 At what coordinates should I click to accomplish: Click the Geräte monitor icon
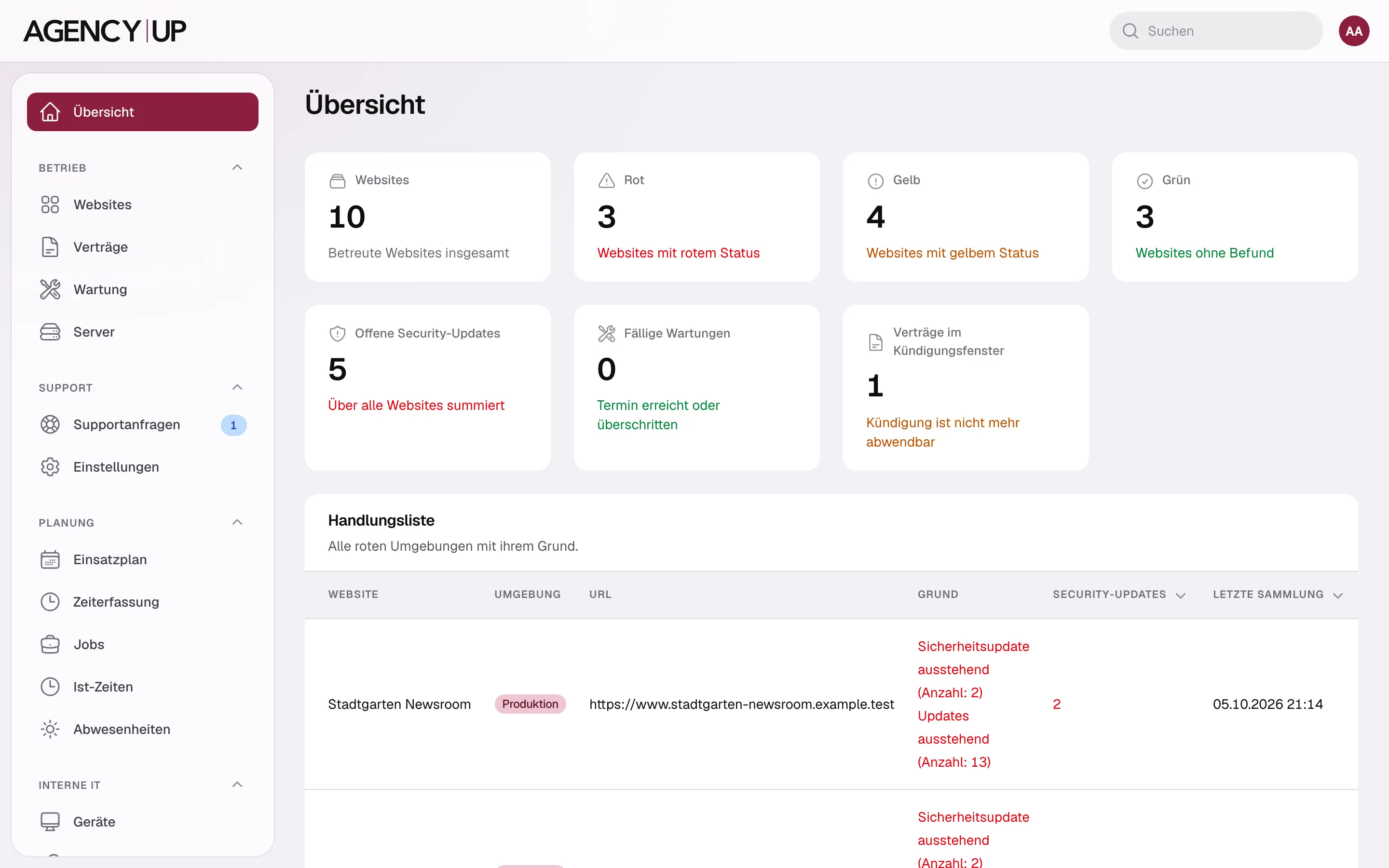coord(50,822)
